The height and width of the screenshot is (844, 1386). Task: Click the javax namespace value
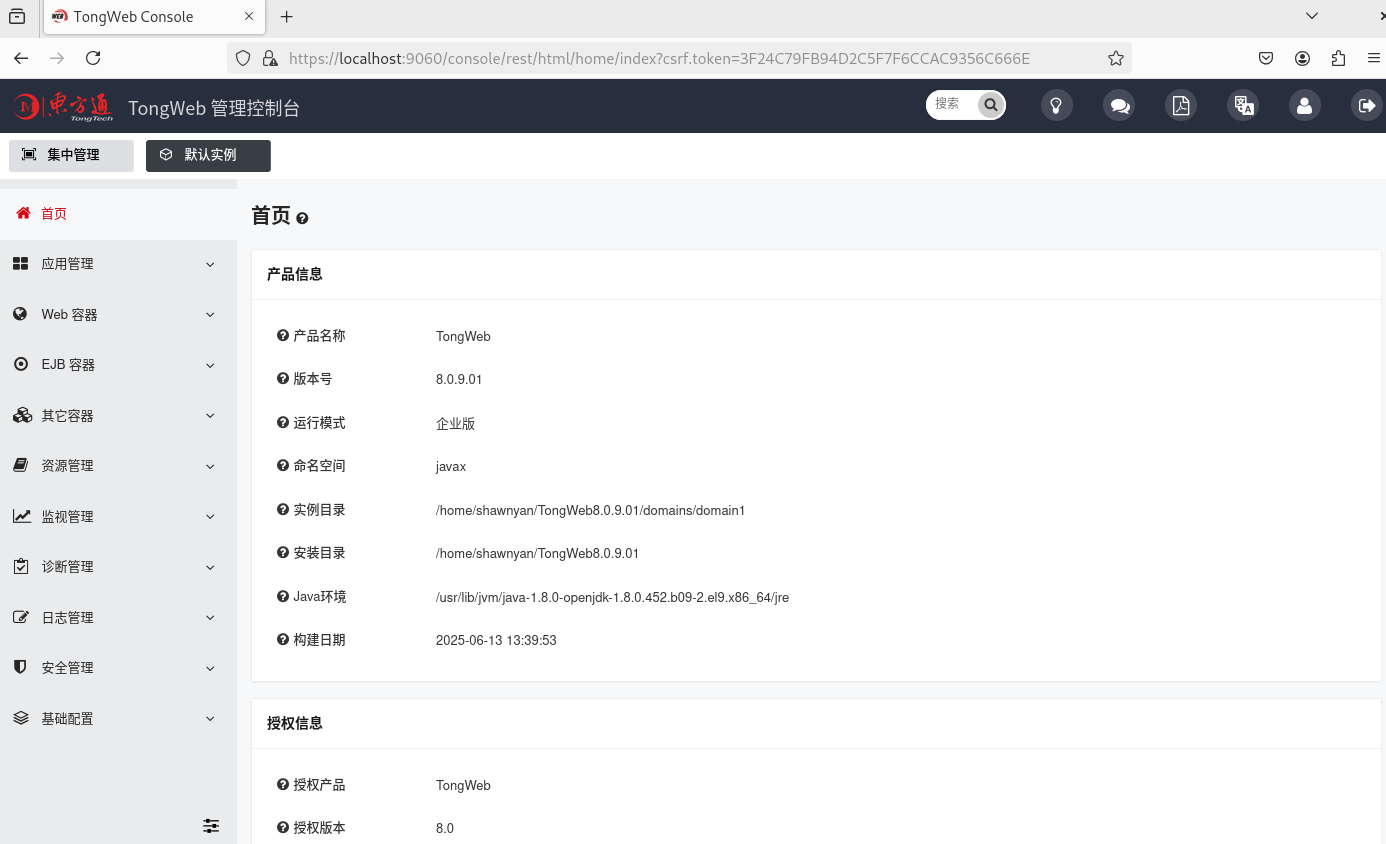click(451, 467)
